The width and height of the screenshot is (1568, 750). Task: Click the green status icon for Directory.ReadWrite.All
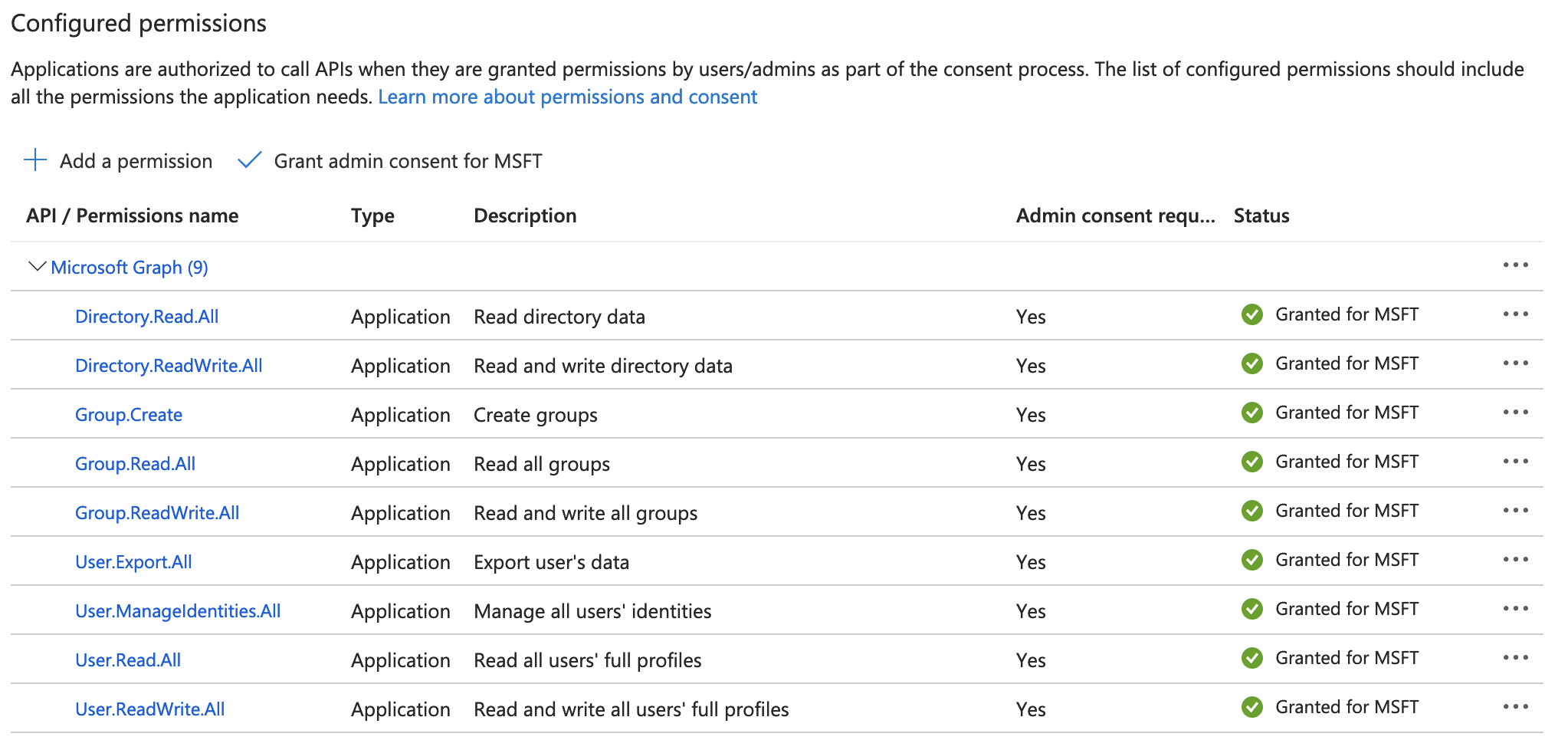click(1251, 363)
